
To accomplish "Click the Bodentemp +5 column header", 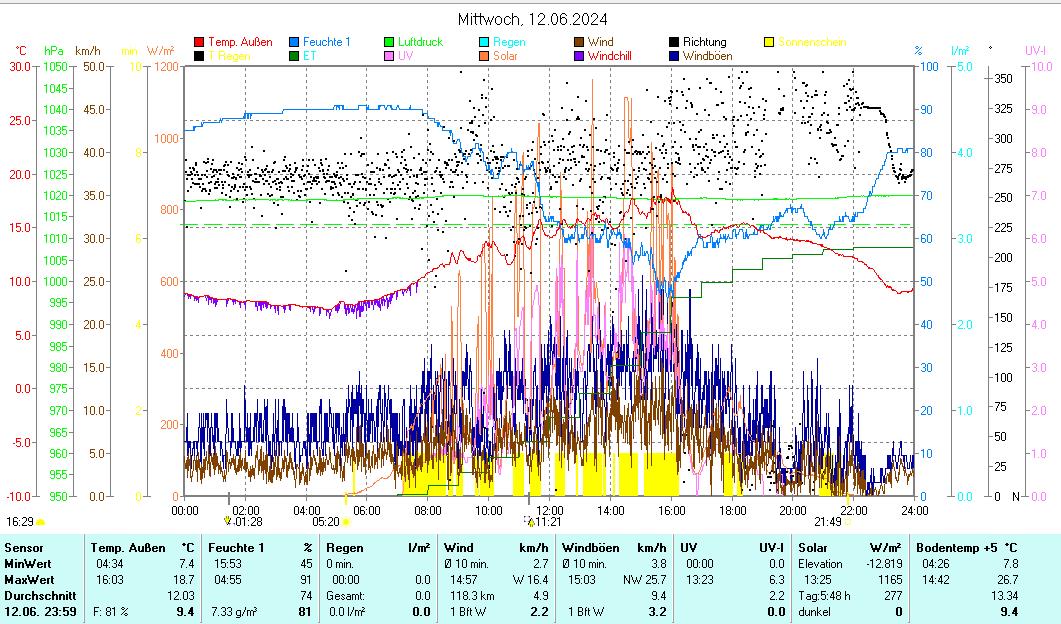I will (x=955, y=548).
